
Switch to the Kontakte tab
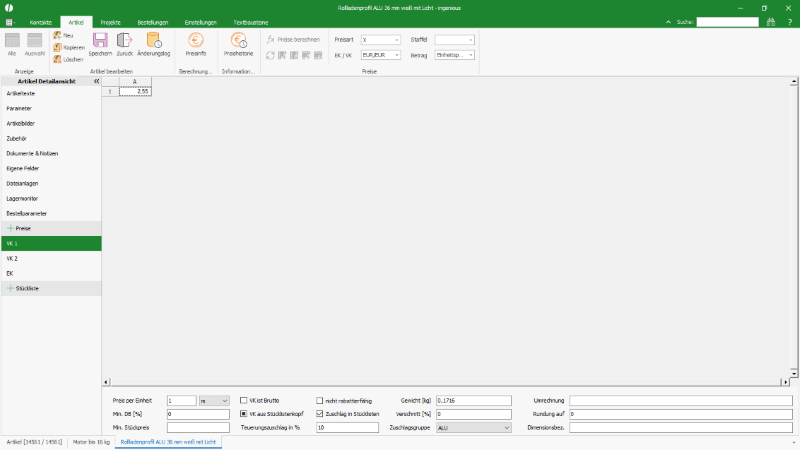(x=40, y=22)
